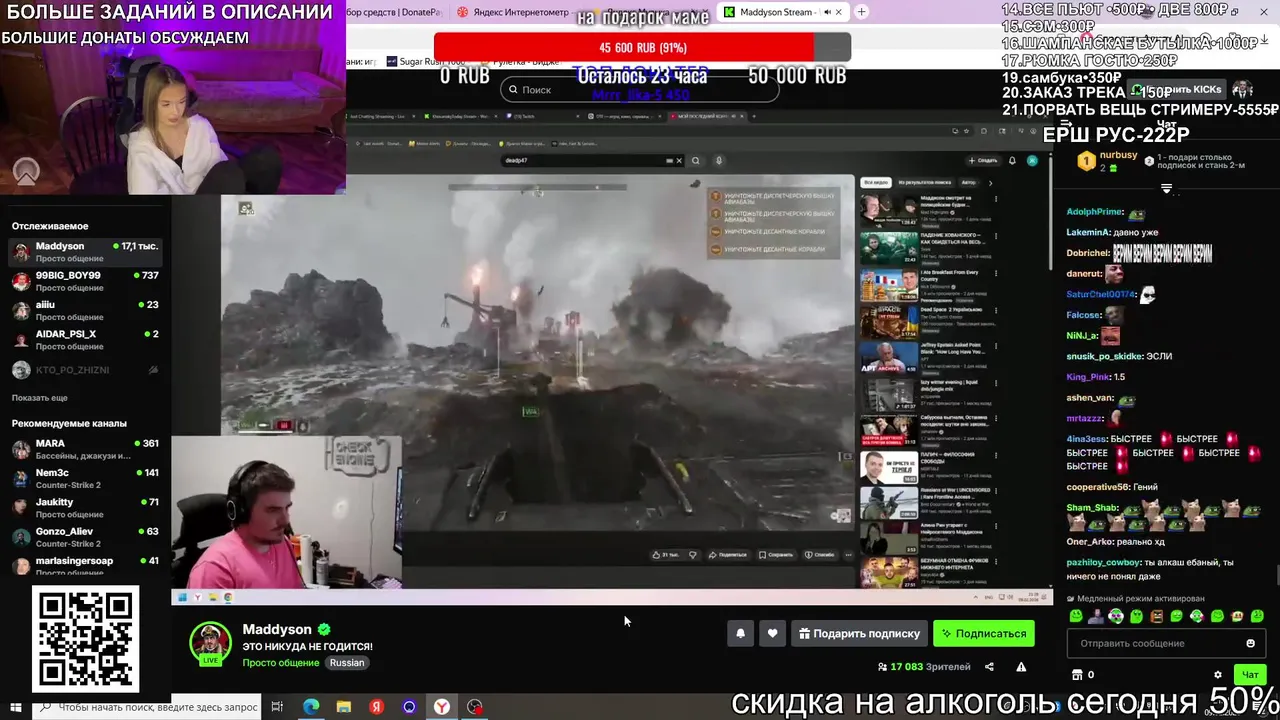Click the search magnifier icon in Kick search
The width and height of the screenshot is (1280, 720).
[513, 90]
